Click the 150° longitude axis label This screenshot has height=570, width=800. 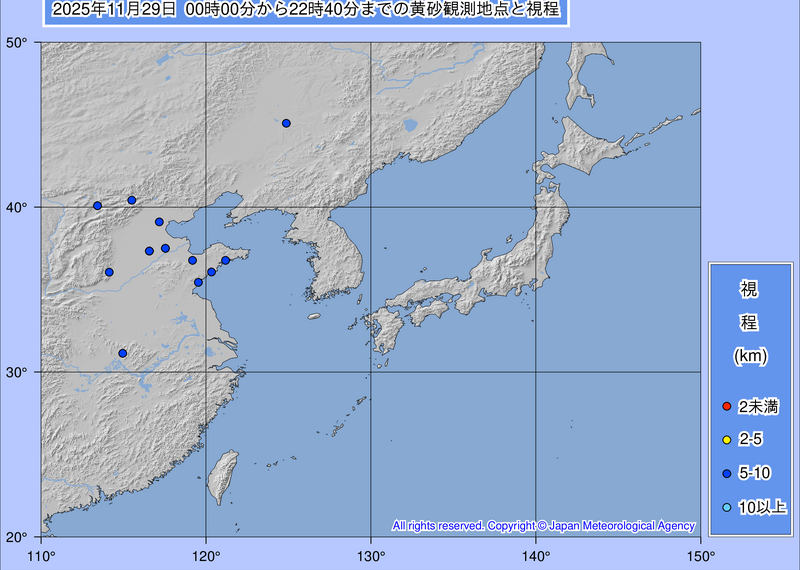pos(701,556)
